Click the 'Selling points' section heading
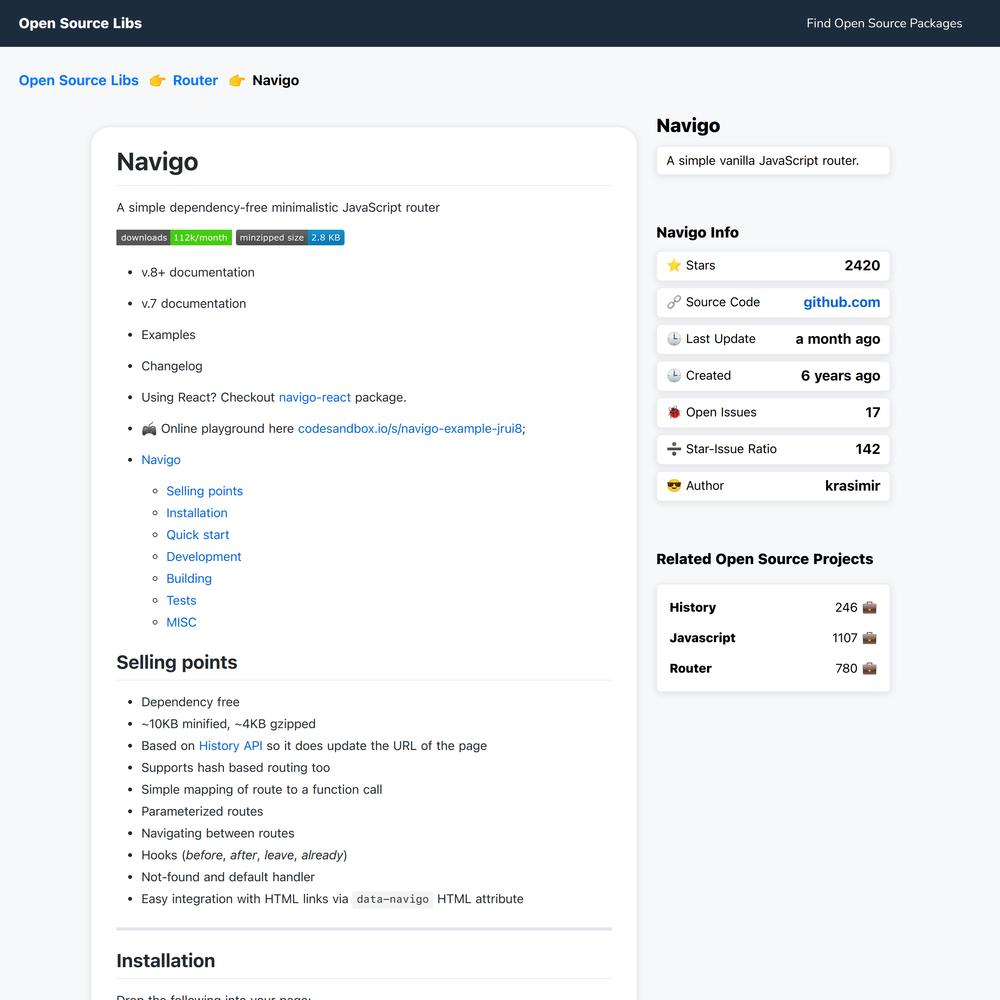Viewport: 1000px width, 1000px height. (x=177, y=662)
